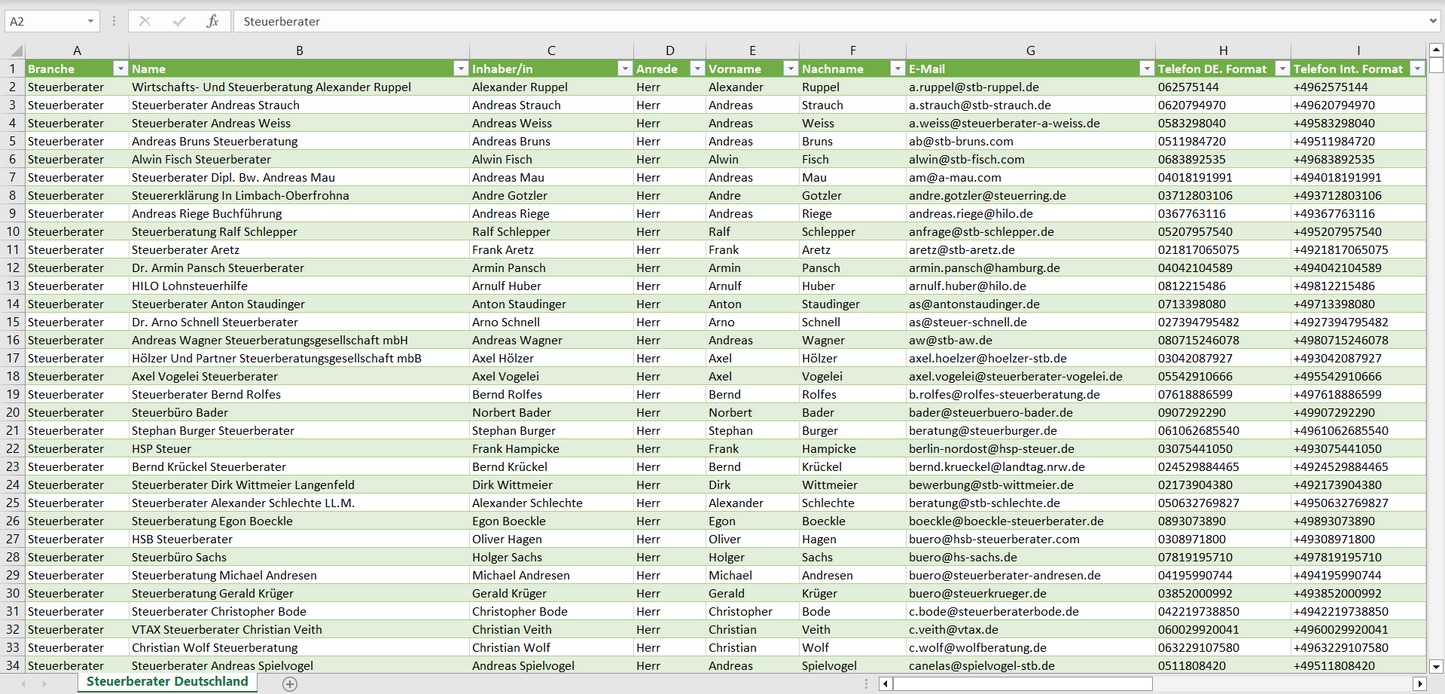Click horizontal scrollbar left arrow
The width and height of the screenshot is (1445, 694).
pos(885,684)
